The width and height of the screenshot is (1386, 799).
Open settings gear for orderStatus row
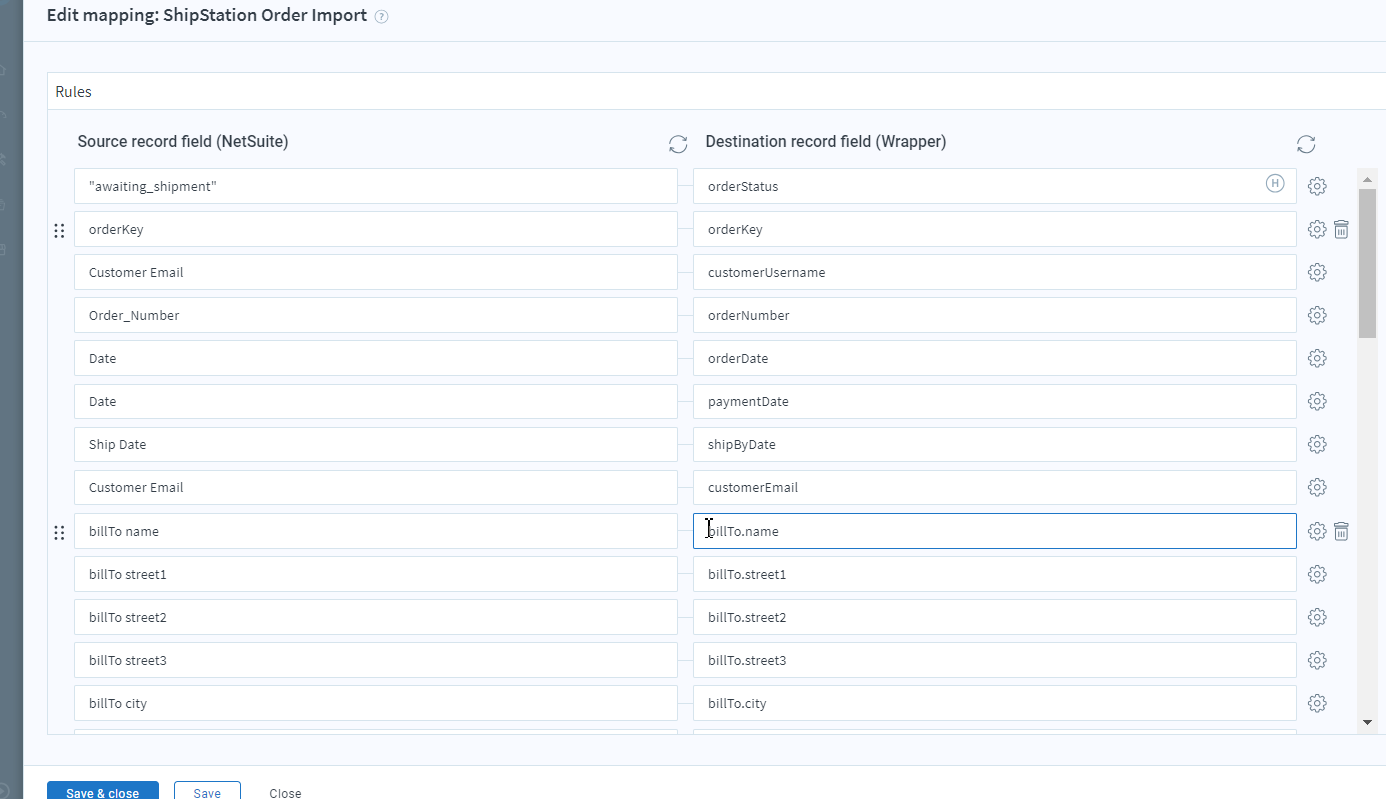(x=1317, y=187)
